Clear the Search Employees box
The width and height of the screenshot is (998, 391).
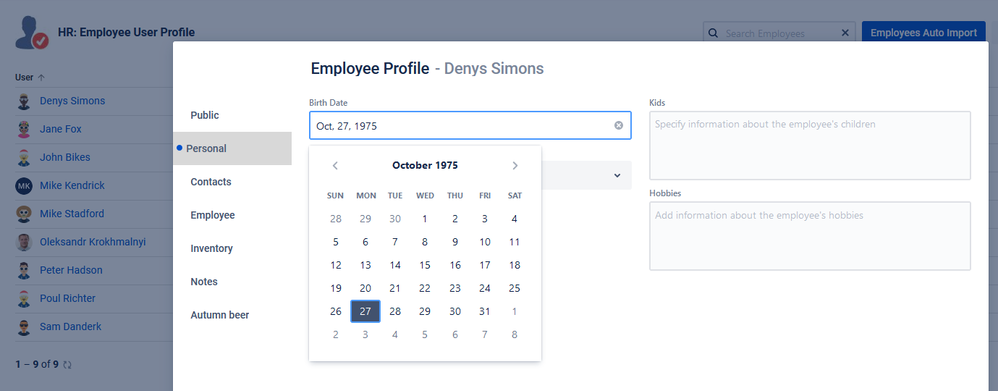click(x=845, y=33)
